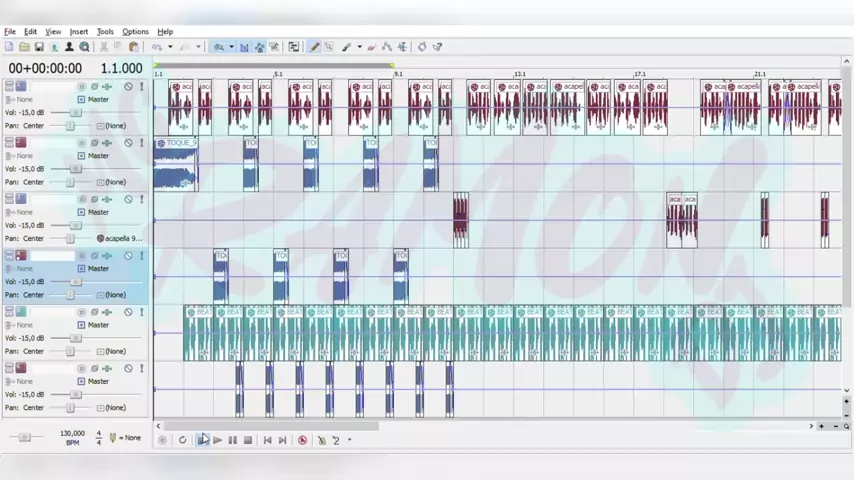Viewport: 854px width, 480px height.
Task: Click the Pause button in transport bar
Action: click(232, 440)
